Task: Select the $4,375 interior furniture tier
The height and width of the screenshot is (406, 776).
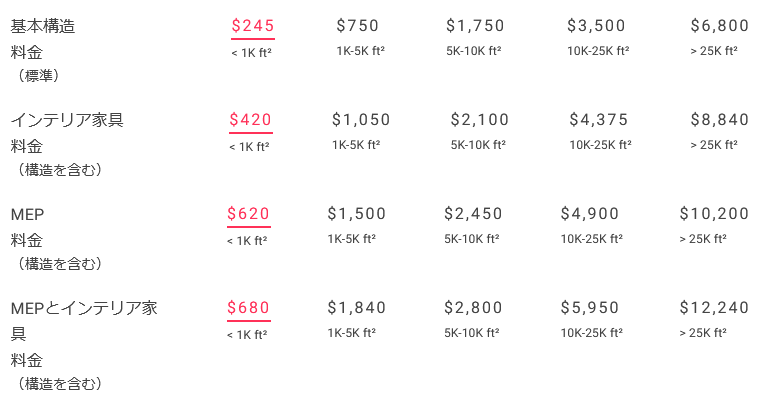Action: pyautogui.click(x=599, y=120)
